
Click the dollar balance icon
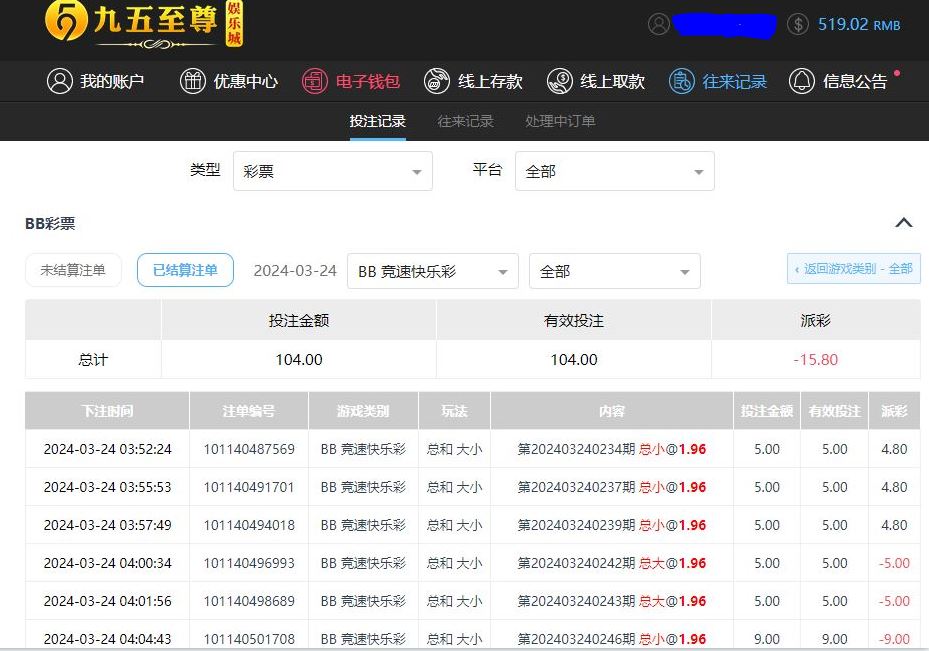[797, 25]
